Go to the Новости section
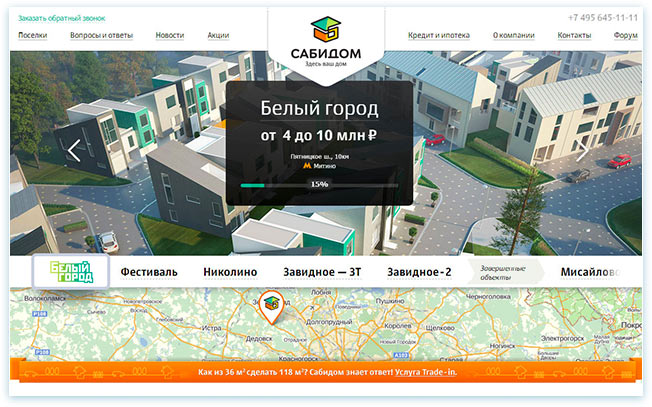Viewport: 652px width, 407px height. pos(170,35)
